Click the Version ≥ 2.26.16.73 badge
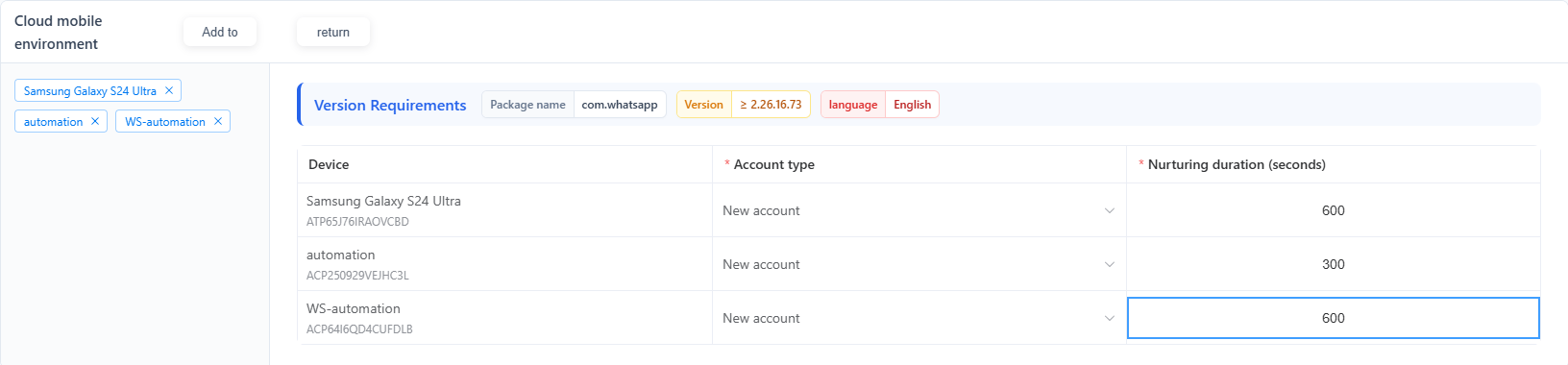Viewport: 1568px width, 365px height. point(744,105)
